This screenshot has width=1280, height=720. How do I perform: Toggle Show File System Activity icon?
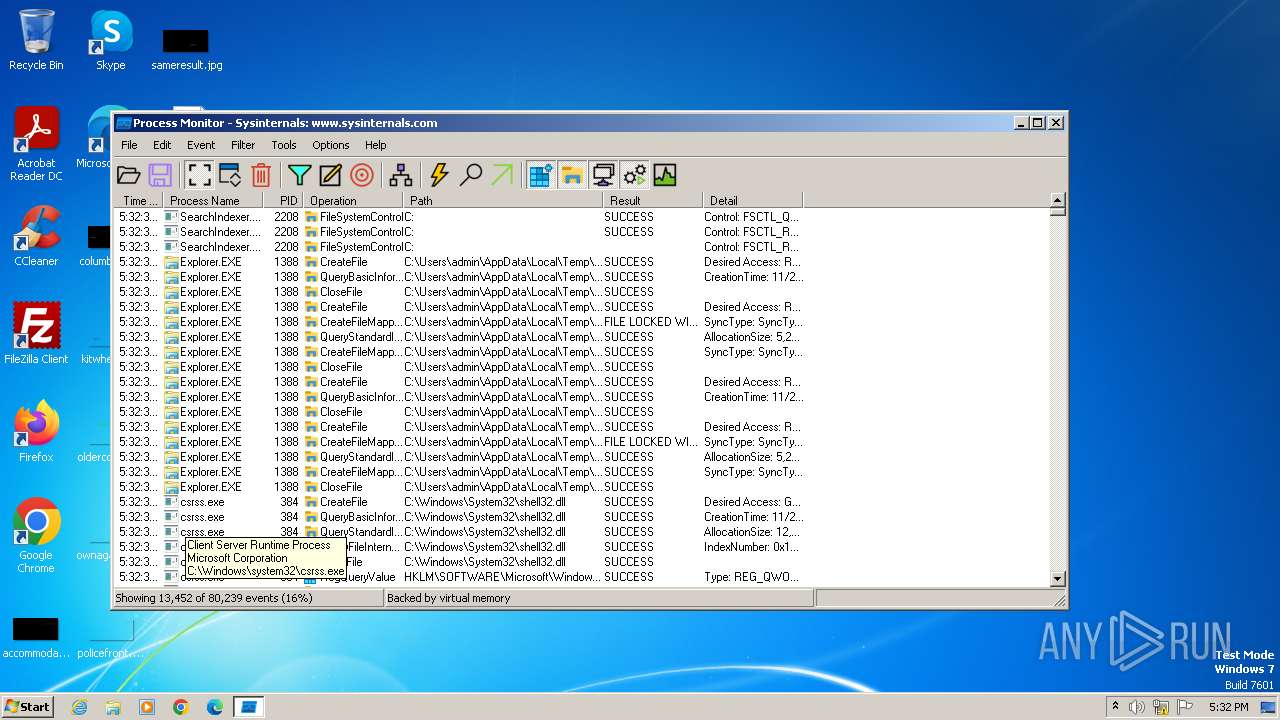click(572, 176)
